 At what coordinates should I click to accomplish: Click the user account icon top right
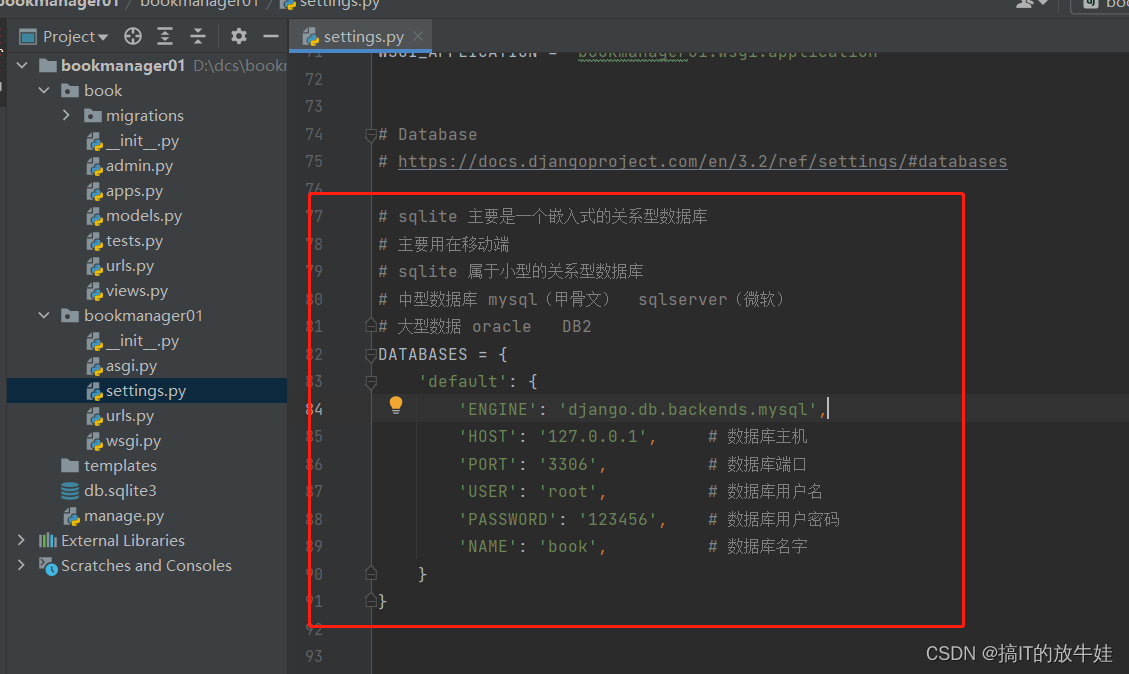[x=1025, y=4]
